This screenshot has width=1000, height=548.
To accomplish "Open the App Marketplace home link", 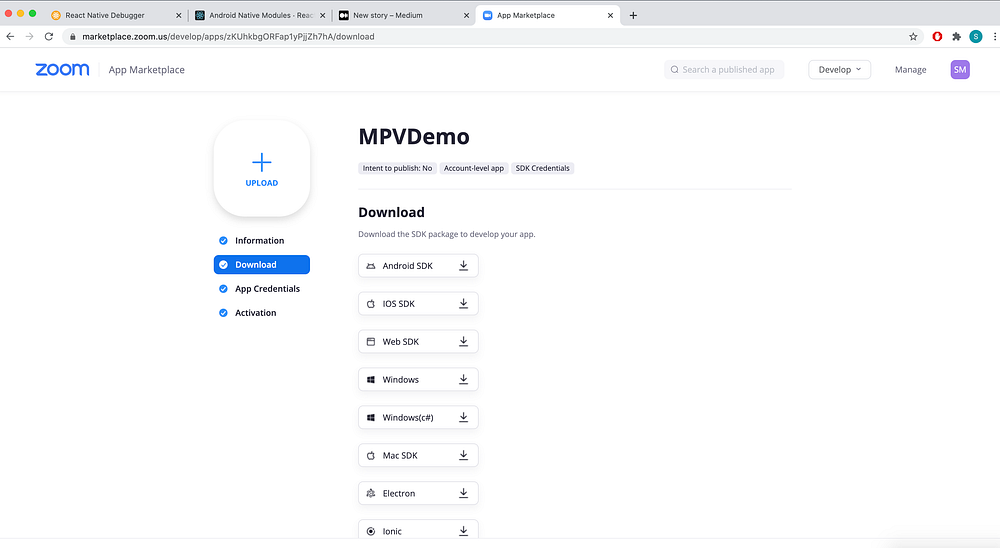I will click(x=147, y=70).
